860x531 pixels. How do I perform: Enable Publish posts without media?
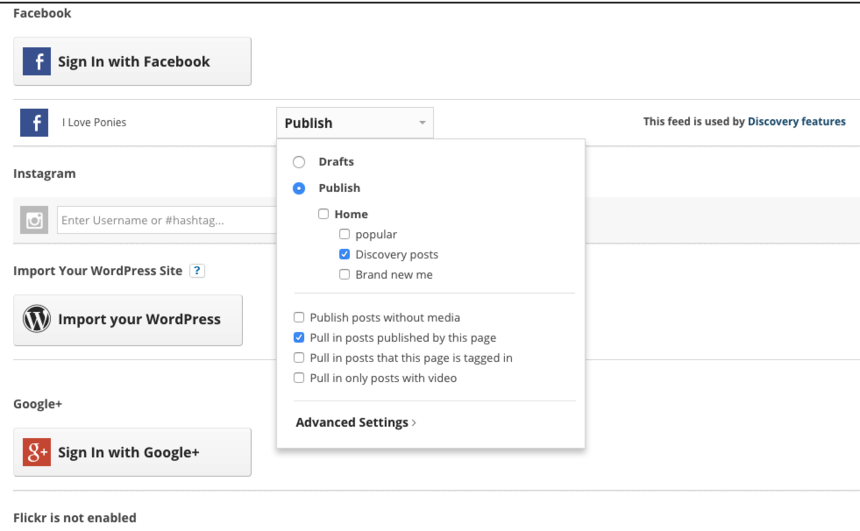299,318
